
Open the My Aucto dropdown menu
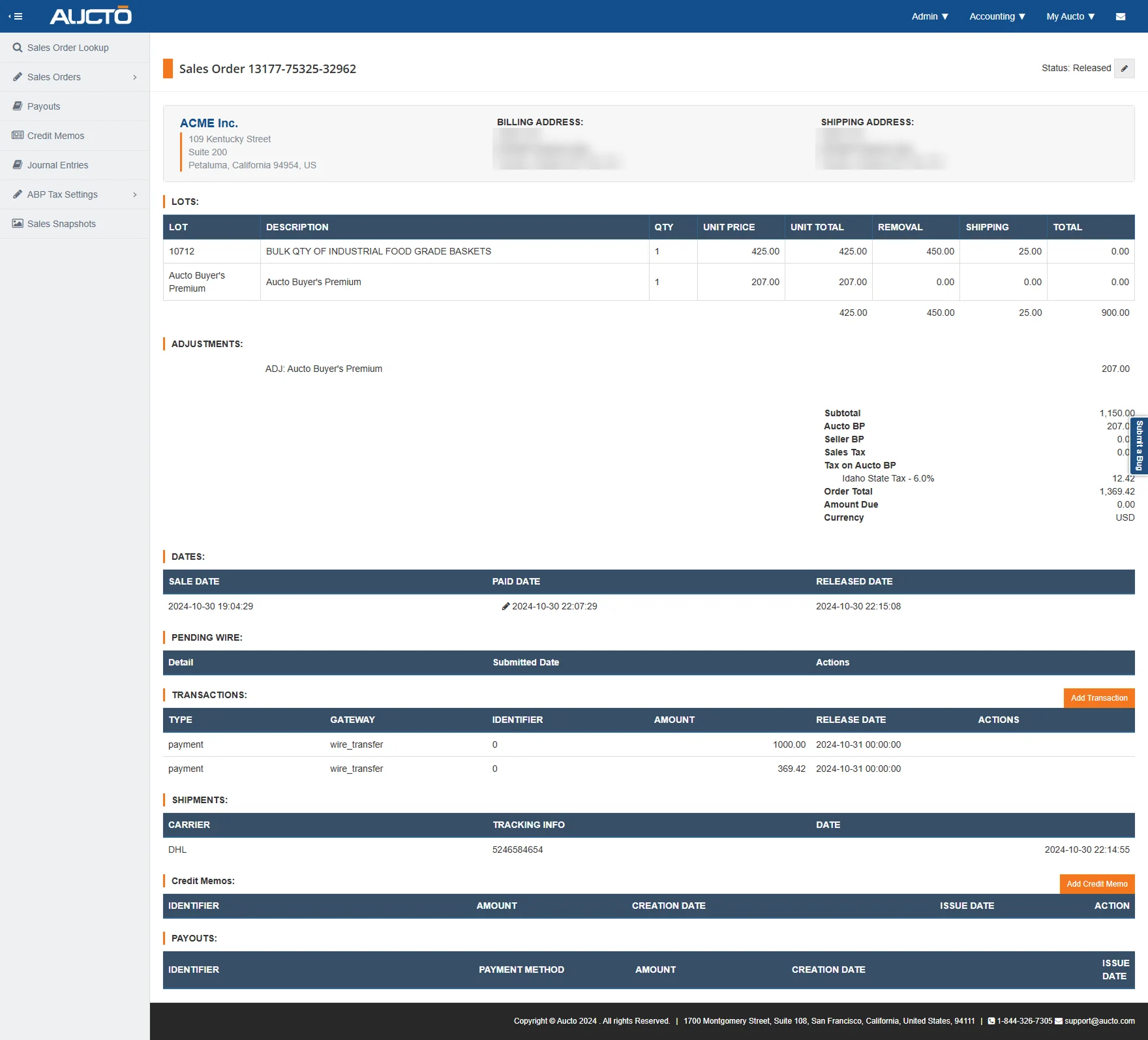coord(1070,16)
